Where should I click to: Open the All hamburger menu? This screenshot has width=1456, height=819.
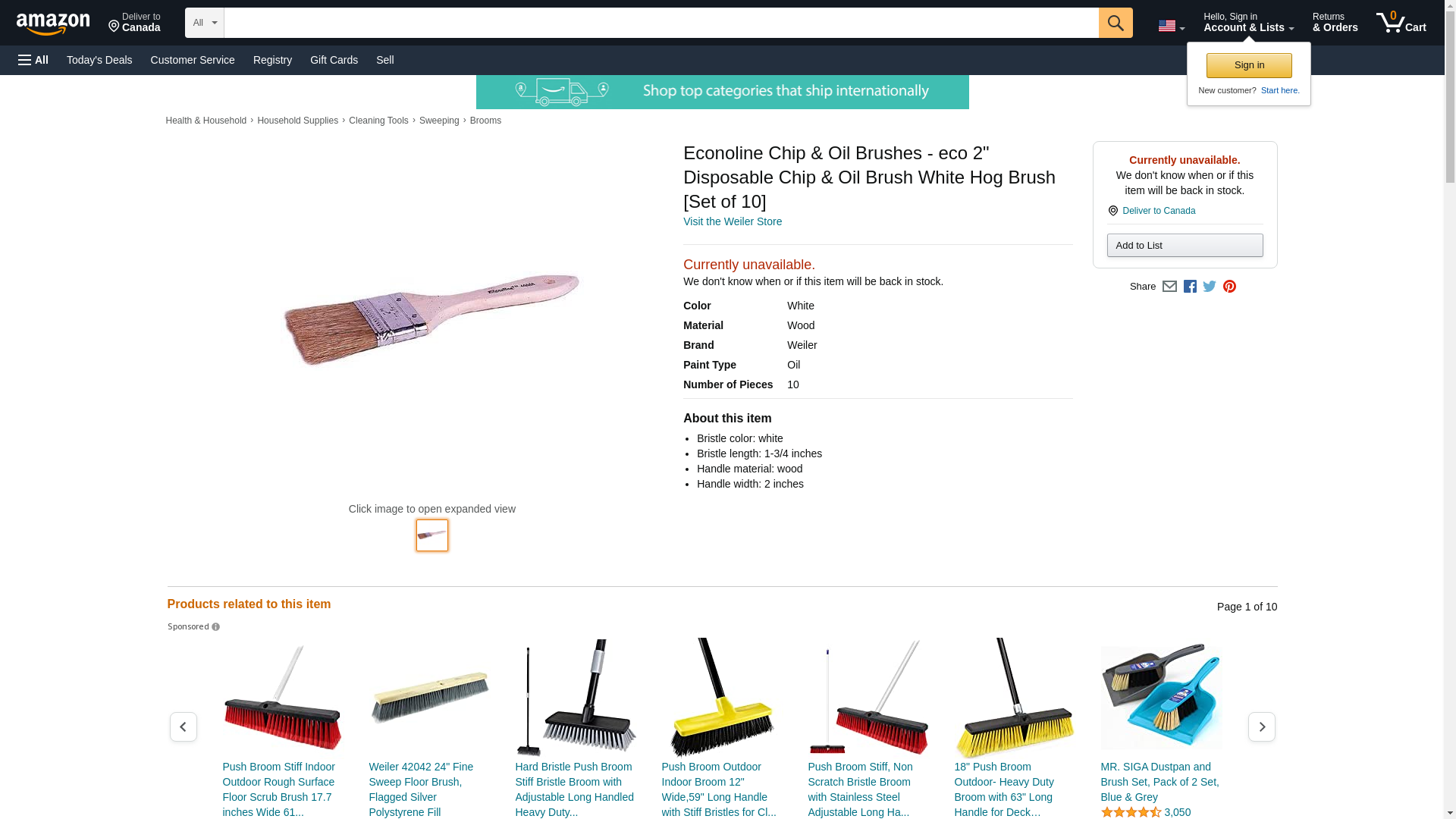click(33, 60)
